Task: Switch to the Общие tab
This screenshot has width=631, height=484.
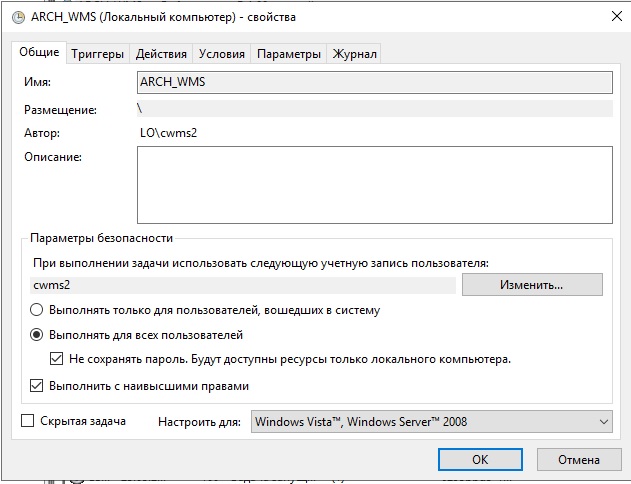Action: pyautogui.click(x=39, y=52)
